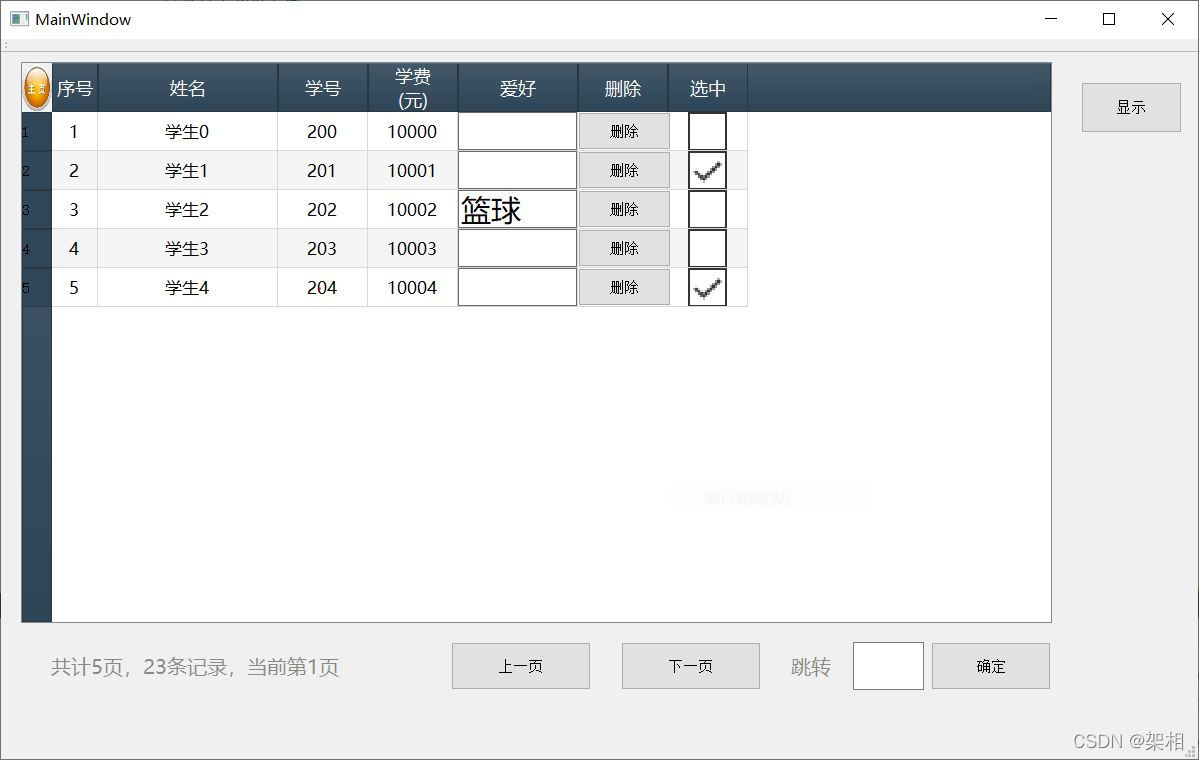
Task: Click the tuition cell 10004
Action: click(413, 287)
